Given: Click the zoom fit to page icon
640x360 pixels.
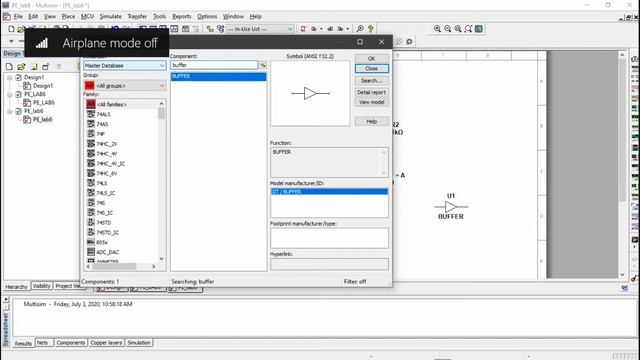Looking at the screenshot, I should [468, 29].
